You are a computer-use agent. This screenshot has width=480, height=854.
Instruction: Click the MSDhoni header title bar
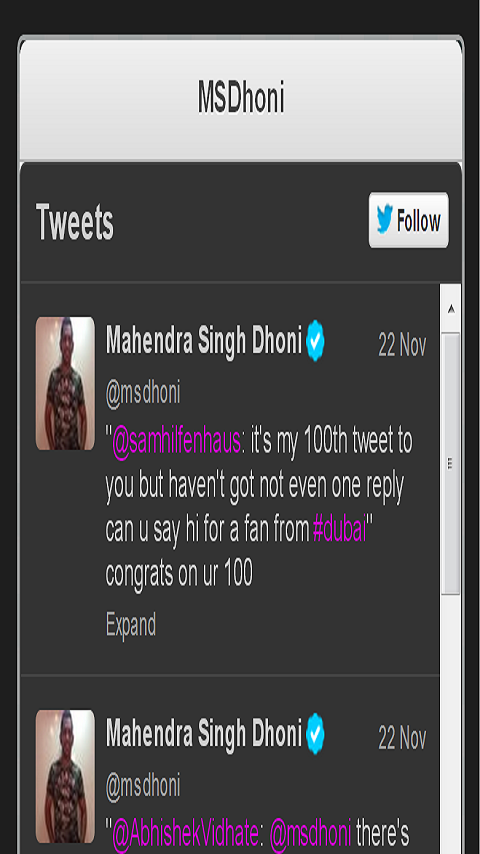(x=241, y=99)
